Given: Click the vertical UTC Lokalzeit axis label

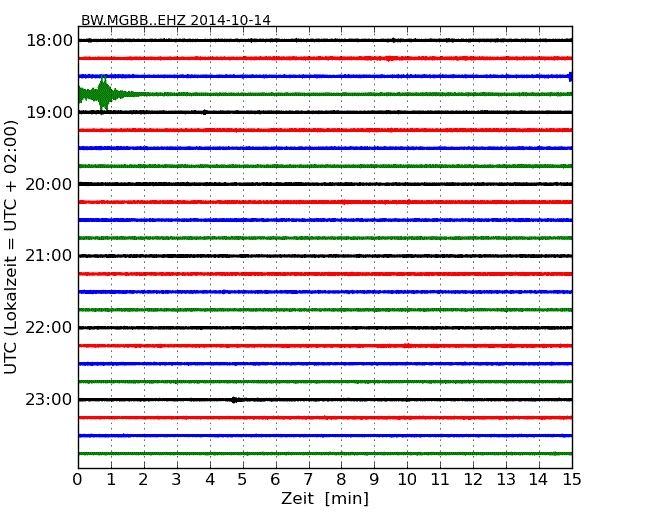Looking at the screenshot, I should pyautogui.click(x=10, y=247).
